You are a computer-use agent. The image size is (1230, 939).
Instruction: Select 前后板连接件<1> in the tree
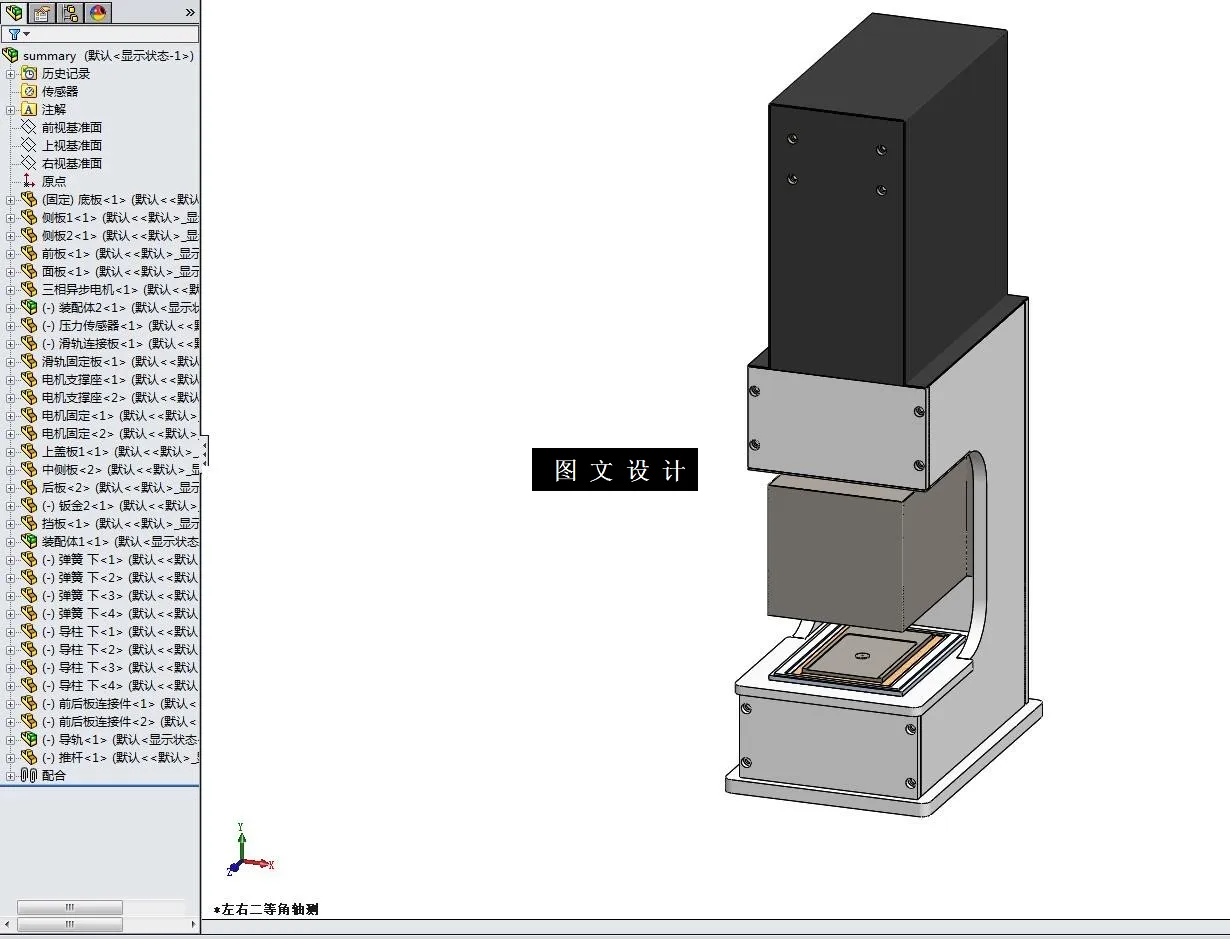click(x=120, y=703)
